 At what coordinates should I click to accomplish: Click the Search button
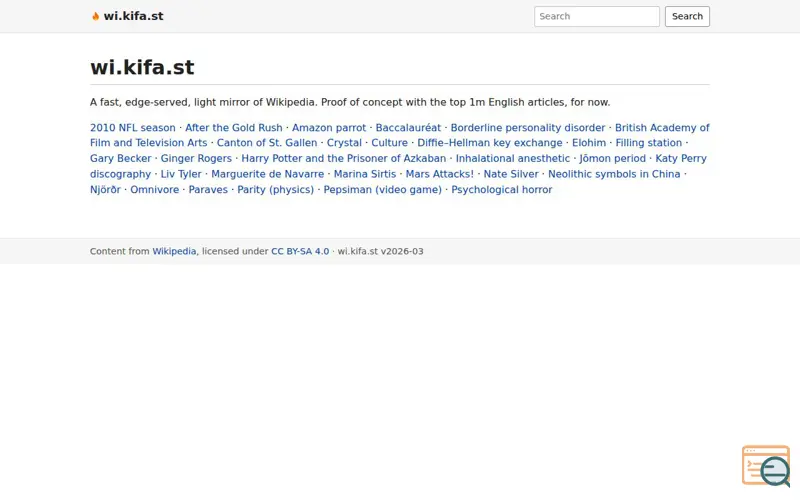tap(687, 16)
